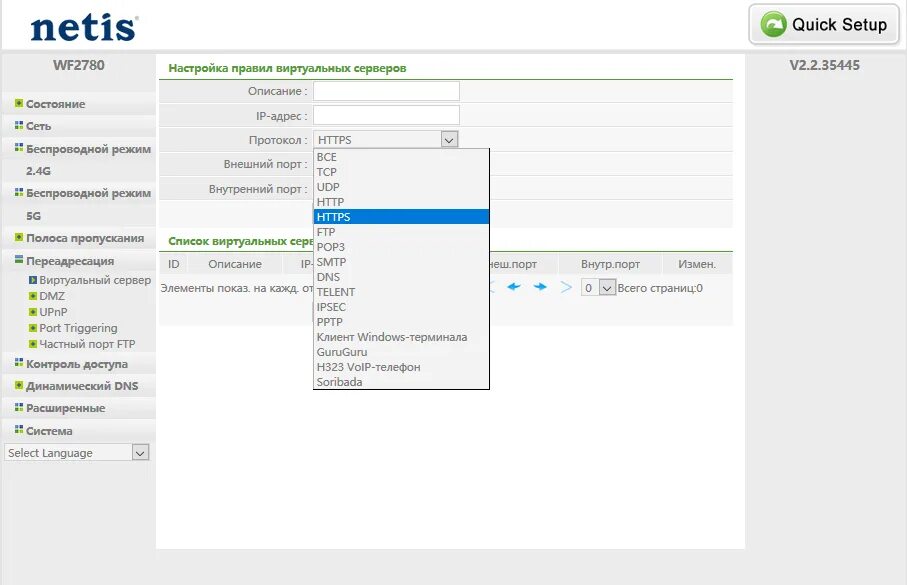Choose POP3 in protocol list

click(401, 247)
